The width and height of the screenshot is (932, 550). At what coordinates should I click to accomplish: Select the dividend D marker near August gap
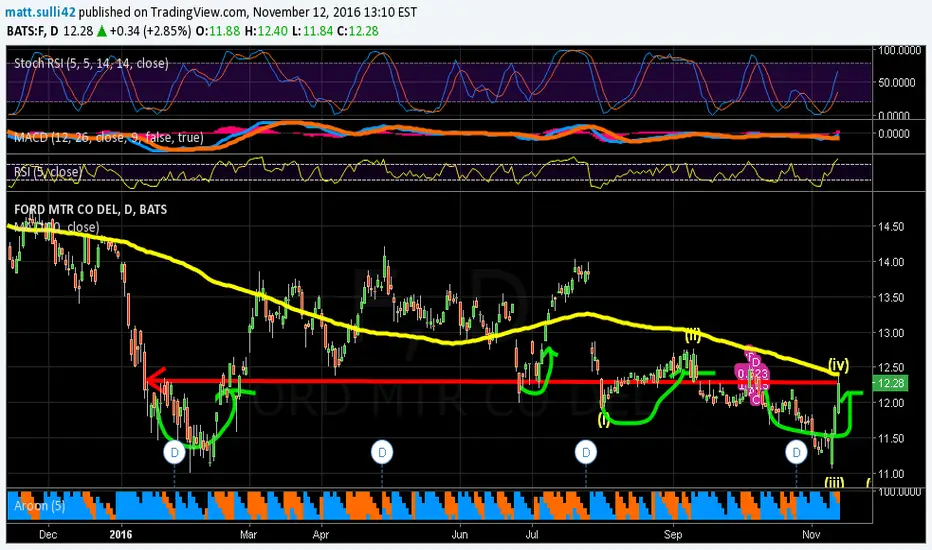[x=585, y=452]
